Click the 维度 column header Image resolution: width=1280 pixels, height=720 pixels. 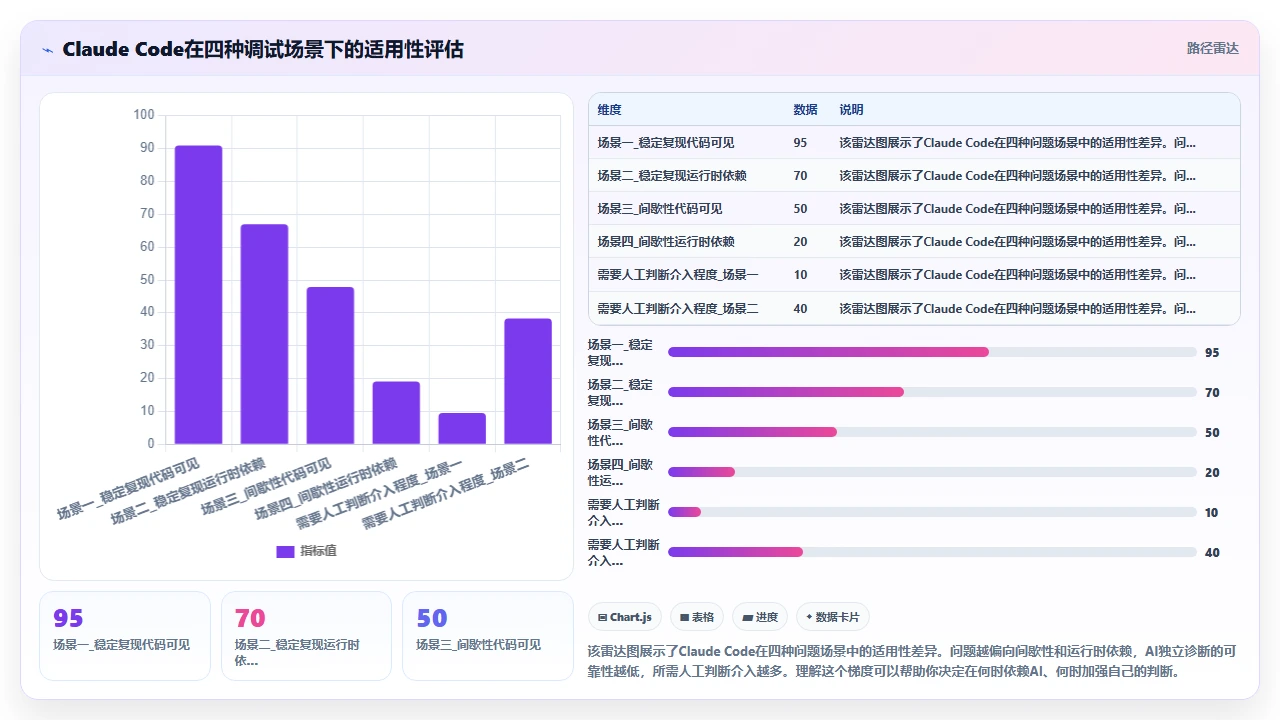[x=609, y=110]
